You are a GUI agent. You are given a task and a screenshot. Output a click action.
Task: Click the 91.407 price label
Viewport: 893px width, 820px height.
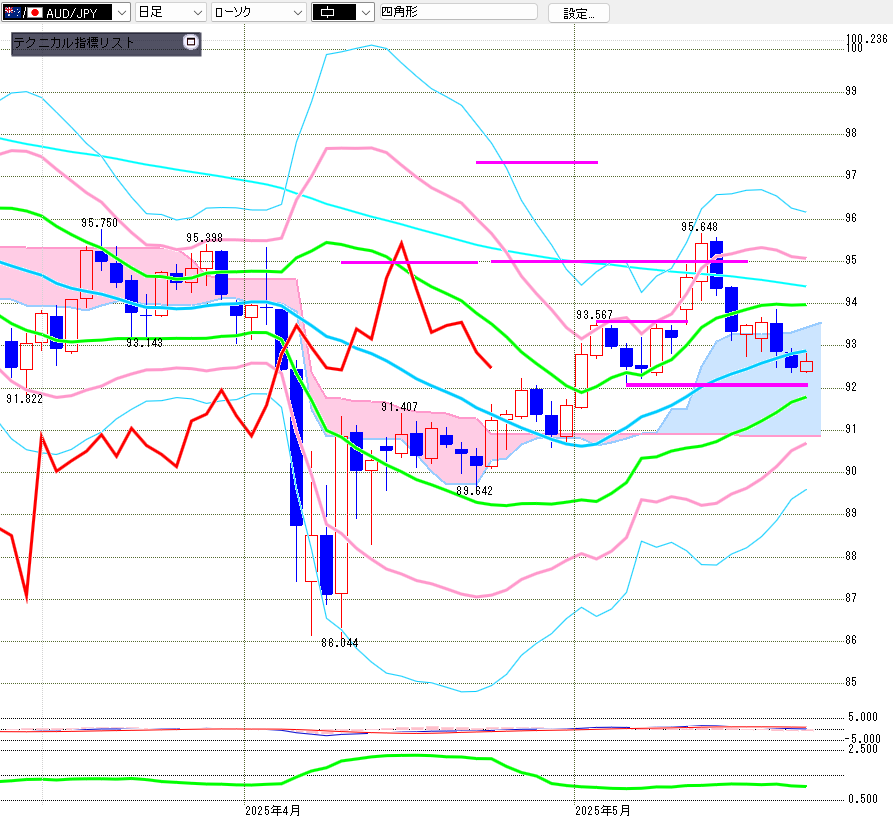tap(399, 407)
